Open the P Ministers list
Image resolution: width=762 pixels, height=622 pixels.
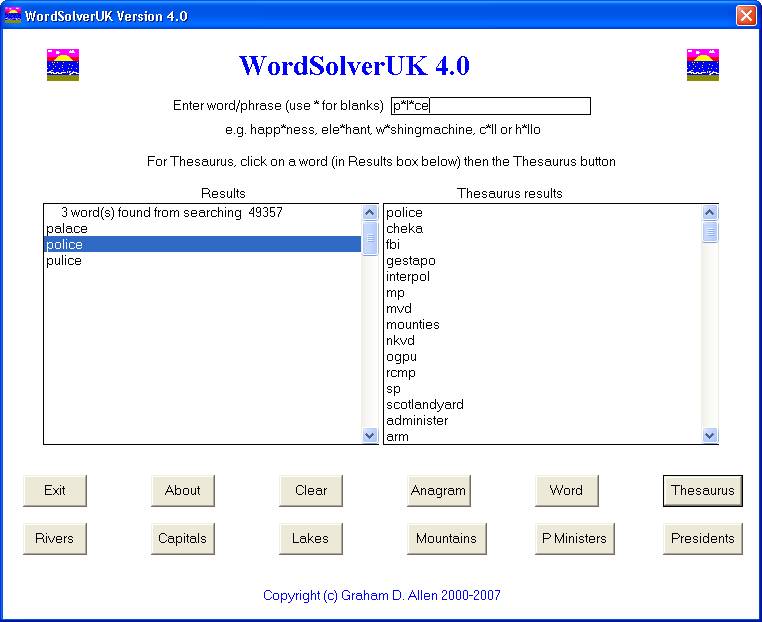pos(574,539)
